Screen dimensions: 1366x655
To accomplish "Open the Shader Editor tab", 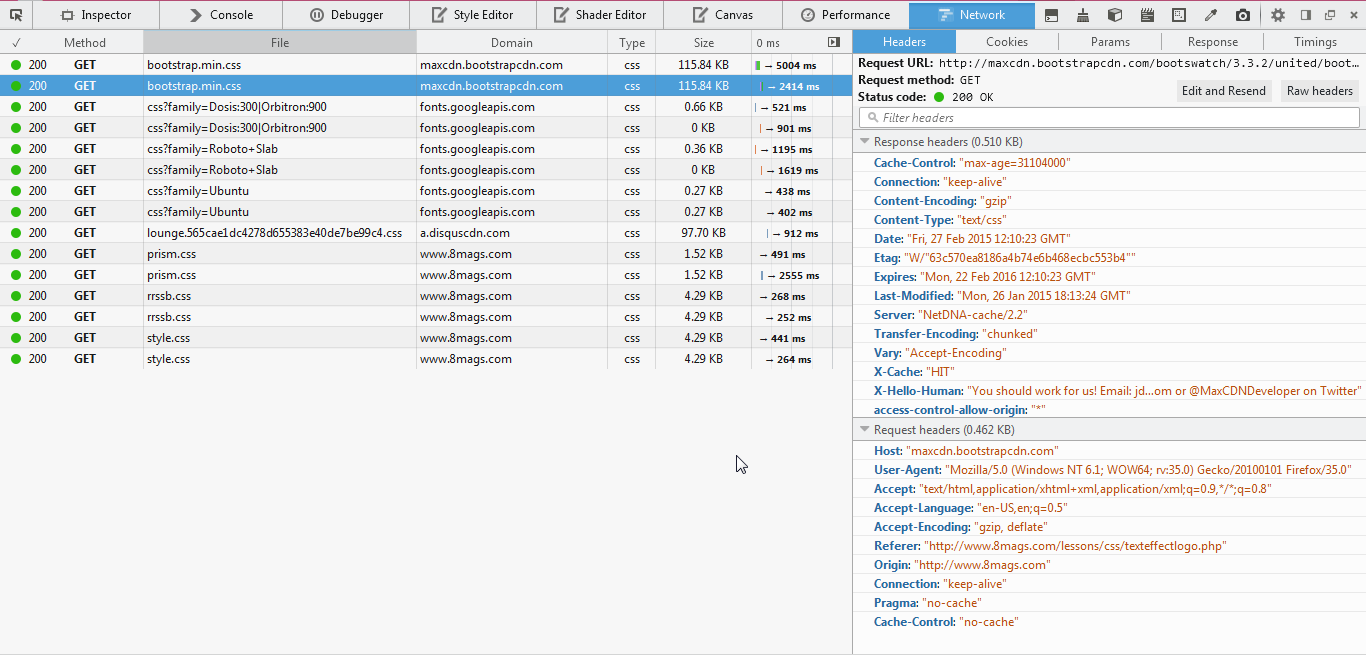I will coord(599,15).
